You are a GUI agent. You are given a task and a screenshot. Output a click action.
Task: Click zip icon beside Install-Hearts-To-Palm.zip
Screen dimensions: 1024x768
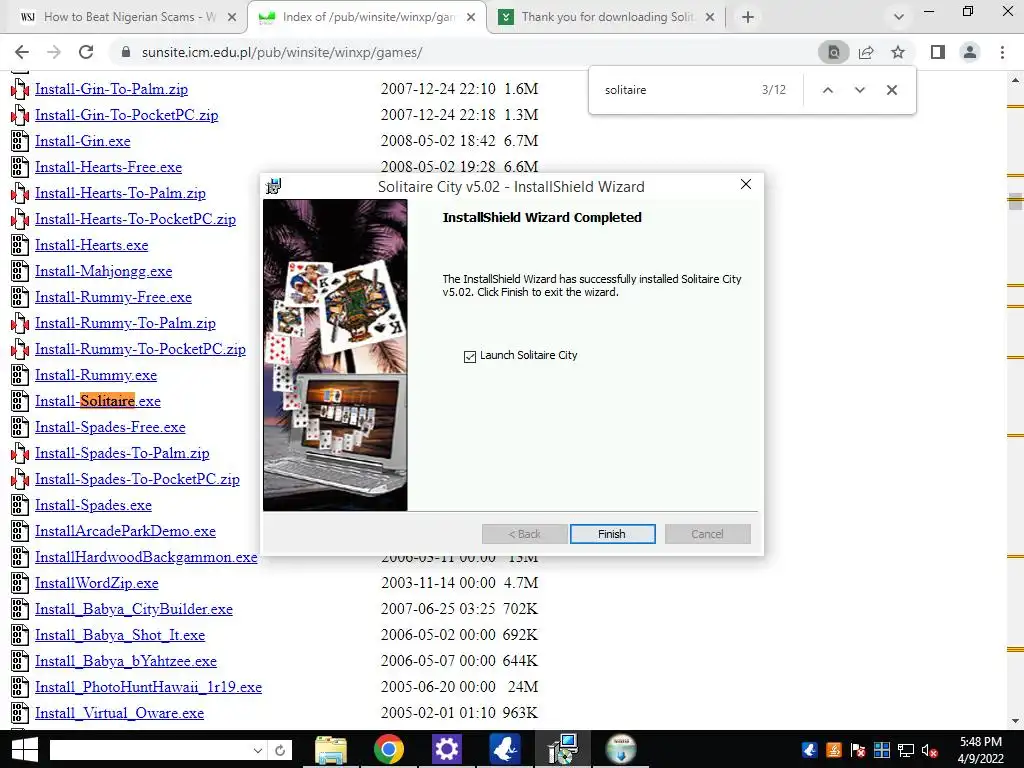20,193
